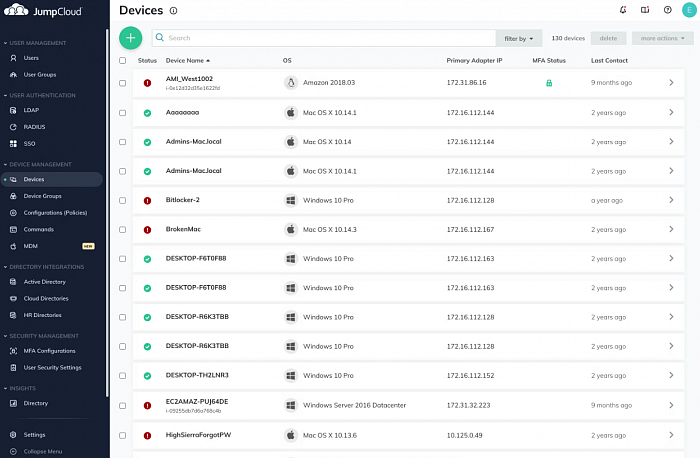Click the info icon beside Devices title
The image size is (700, 458).
click(x=173, y=11)
